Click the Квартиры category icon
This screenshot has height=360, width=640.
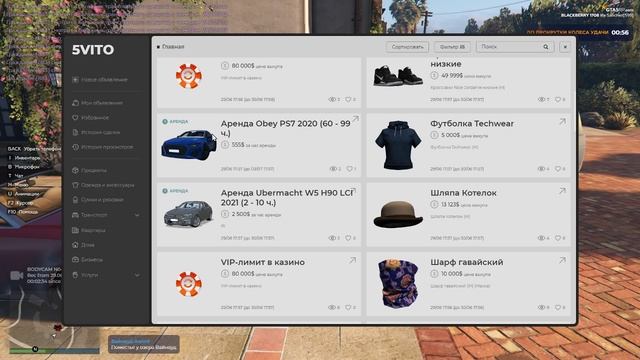[75, 230]
